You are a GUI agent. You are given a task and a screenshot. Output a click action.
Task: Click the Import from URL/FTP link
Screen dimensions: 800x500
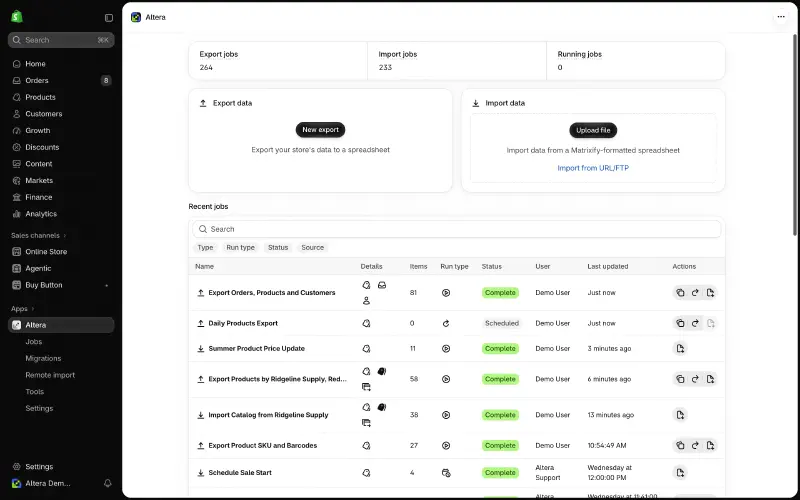click(x=593, y=168)
